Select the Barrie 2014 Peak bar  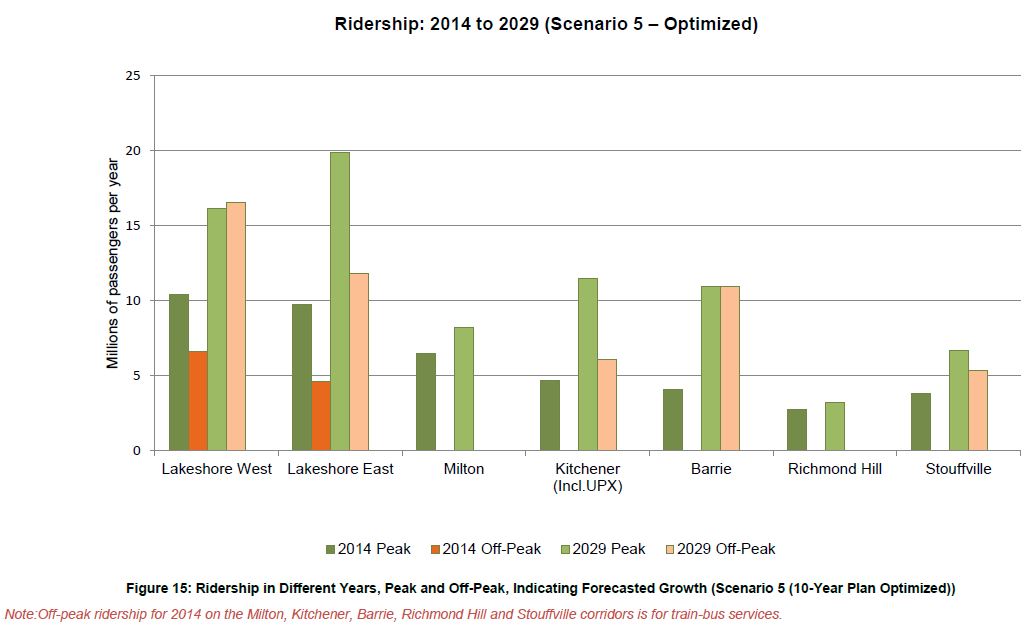(x=673, y=420)
